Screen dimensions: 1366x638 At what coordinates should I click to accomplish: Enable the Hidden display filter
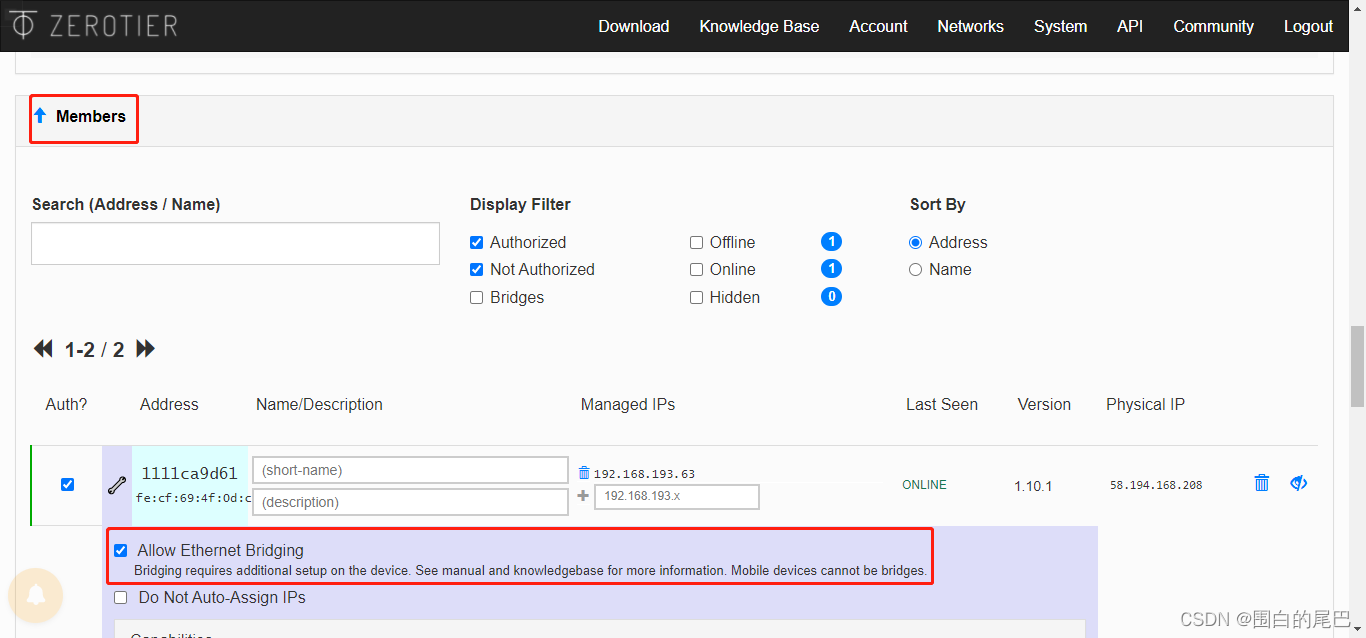click(696, 297)
